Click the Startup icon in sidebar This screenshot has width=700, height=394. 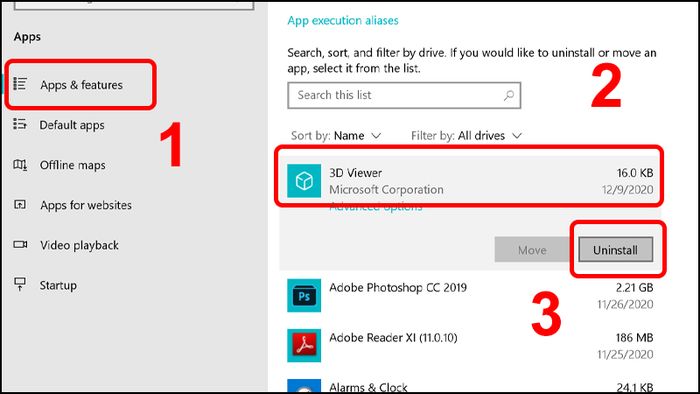[20, 284]
